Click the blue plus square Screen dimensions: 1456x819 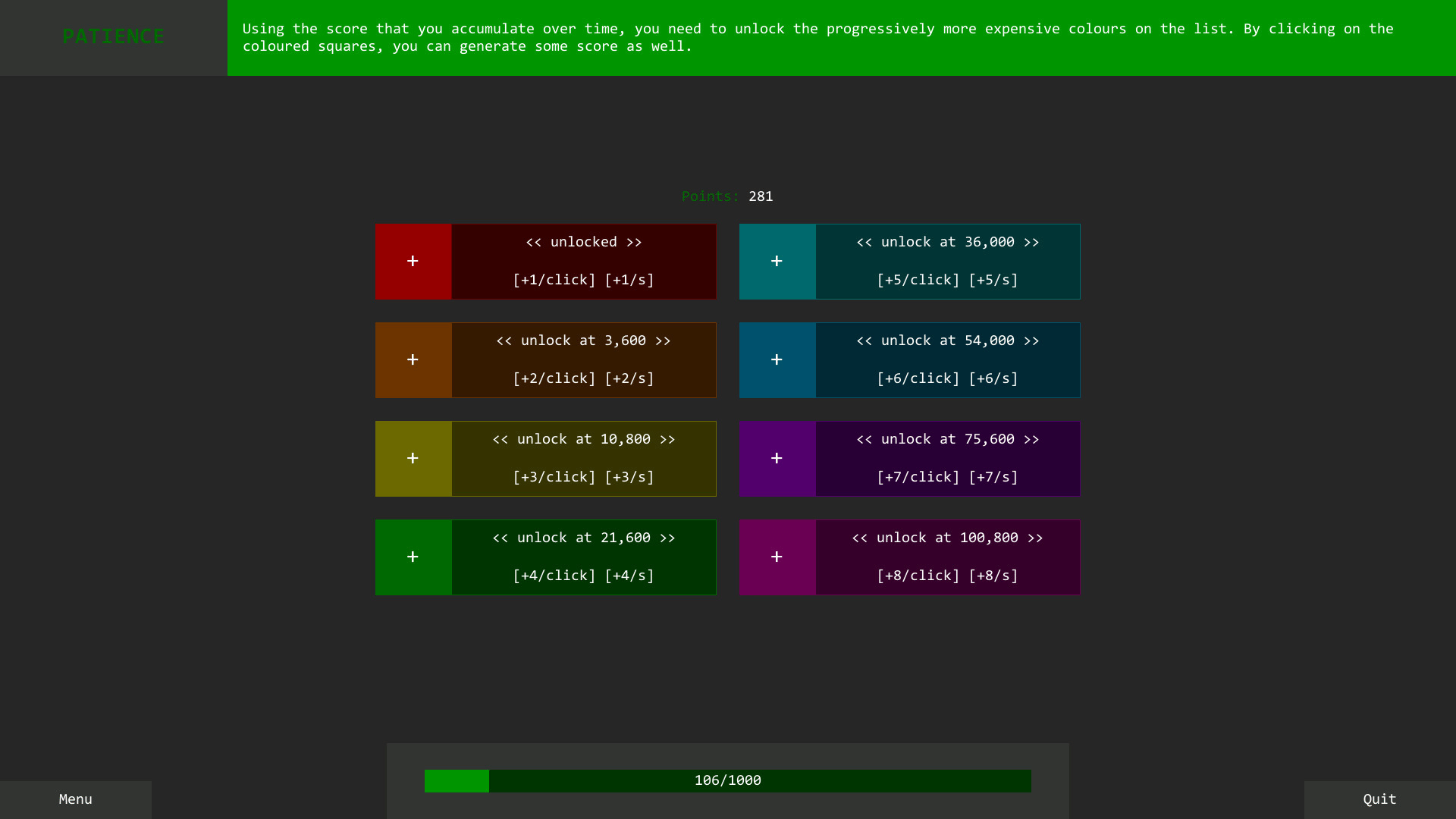point(777,360)
